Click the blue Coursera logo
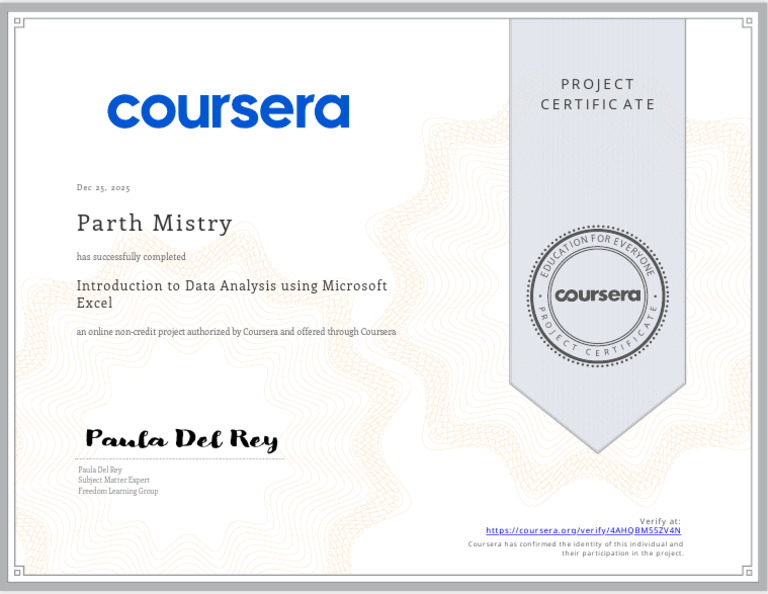 (228, 111)
